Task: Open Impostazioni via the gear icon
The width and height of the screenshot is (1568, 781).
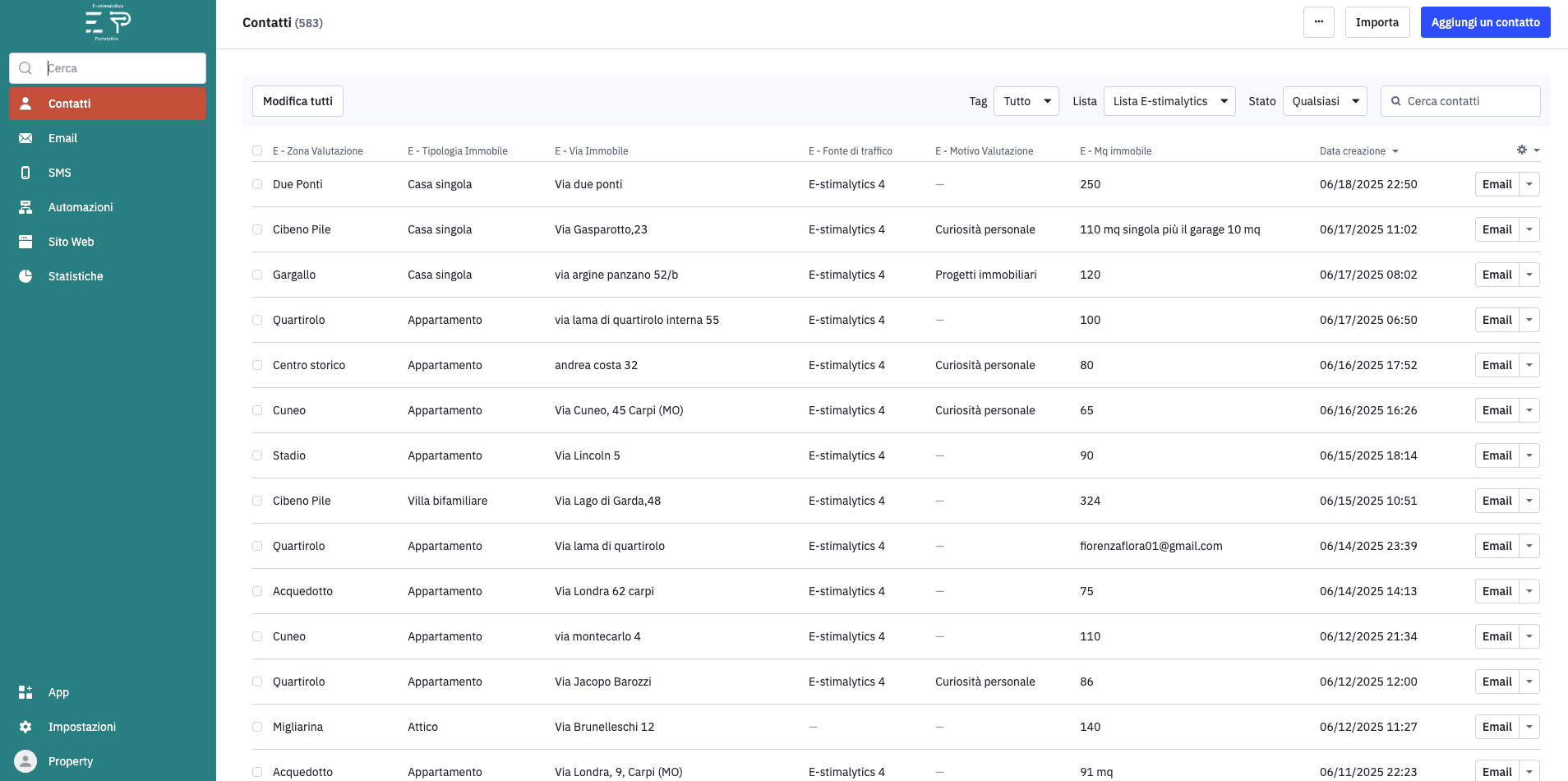Action: coord(25,727)
